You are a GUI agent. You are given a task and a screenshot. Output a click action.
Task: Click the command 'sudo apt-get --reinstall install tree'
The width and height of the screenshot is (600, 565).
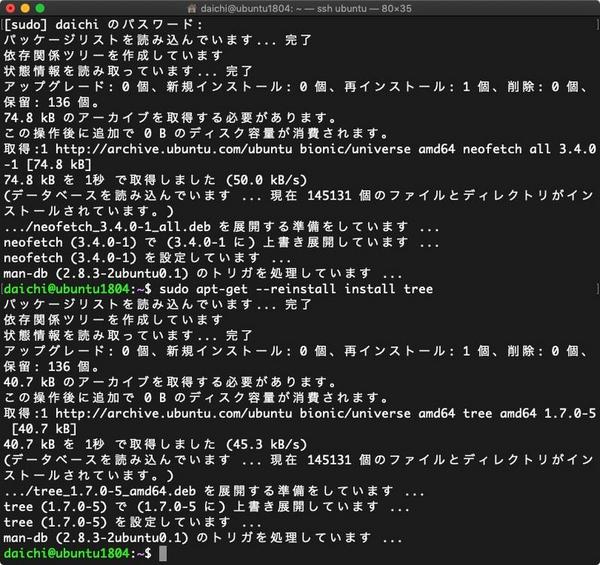[296, 289]
